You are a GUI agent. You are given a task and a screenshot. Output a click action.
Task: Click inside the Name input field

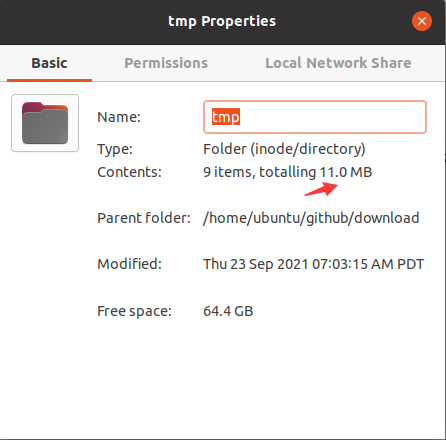click(315, 117)
